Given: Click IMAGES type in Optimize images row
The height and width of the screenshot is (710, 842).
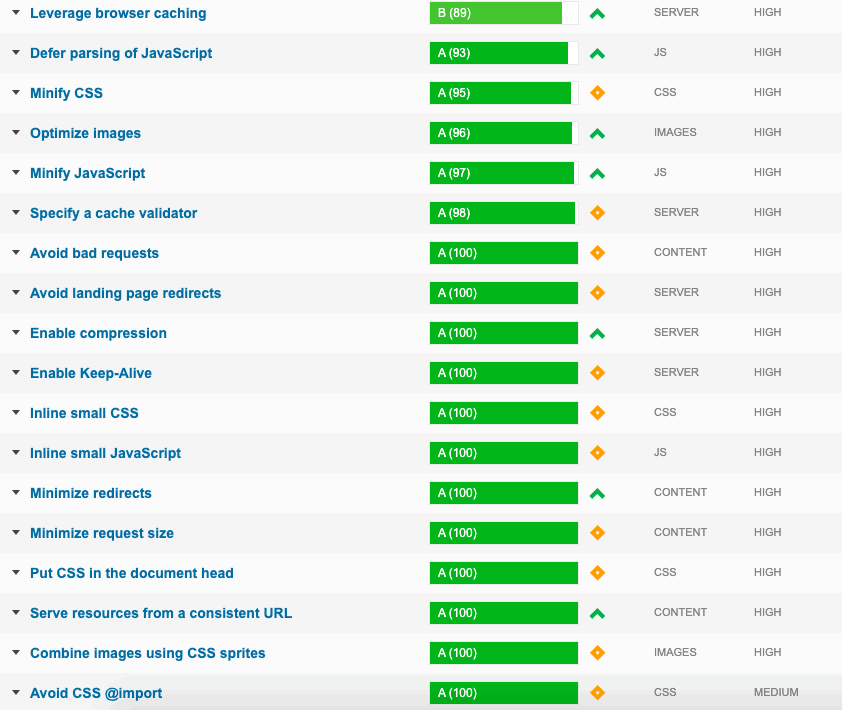Looking at the screenshot, I should point(675,132).
